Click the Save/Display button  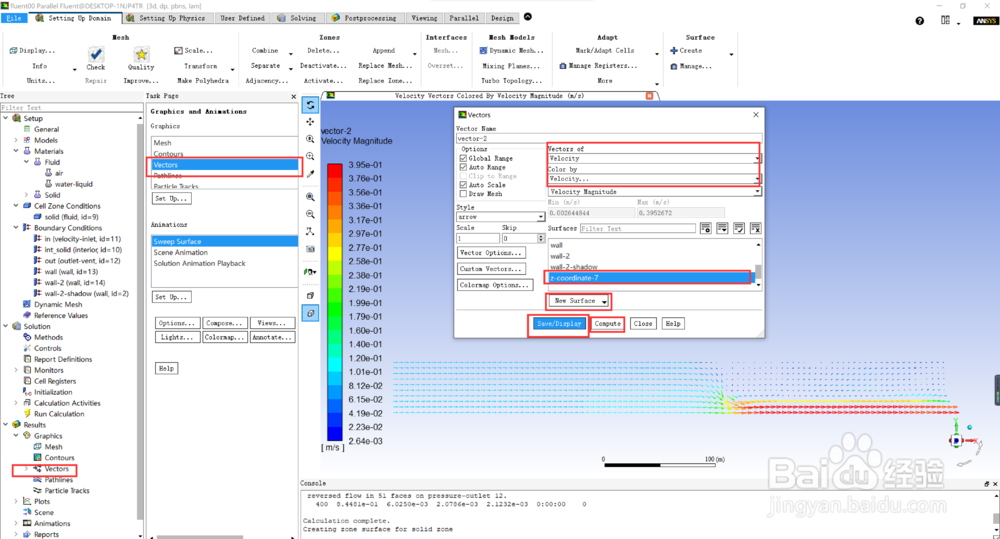point(559,323)
